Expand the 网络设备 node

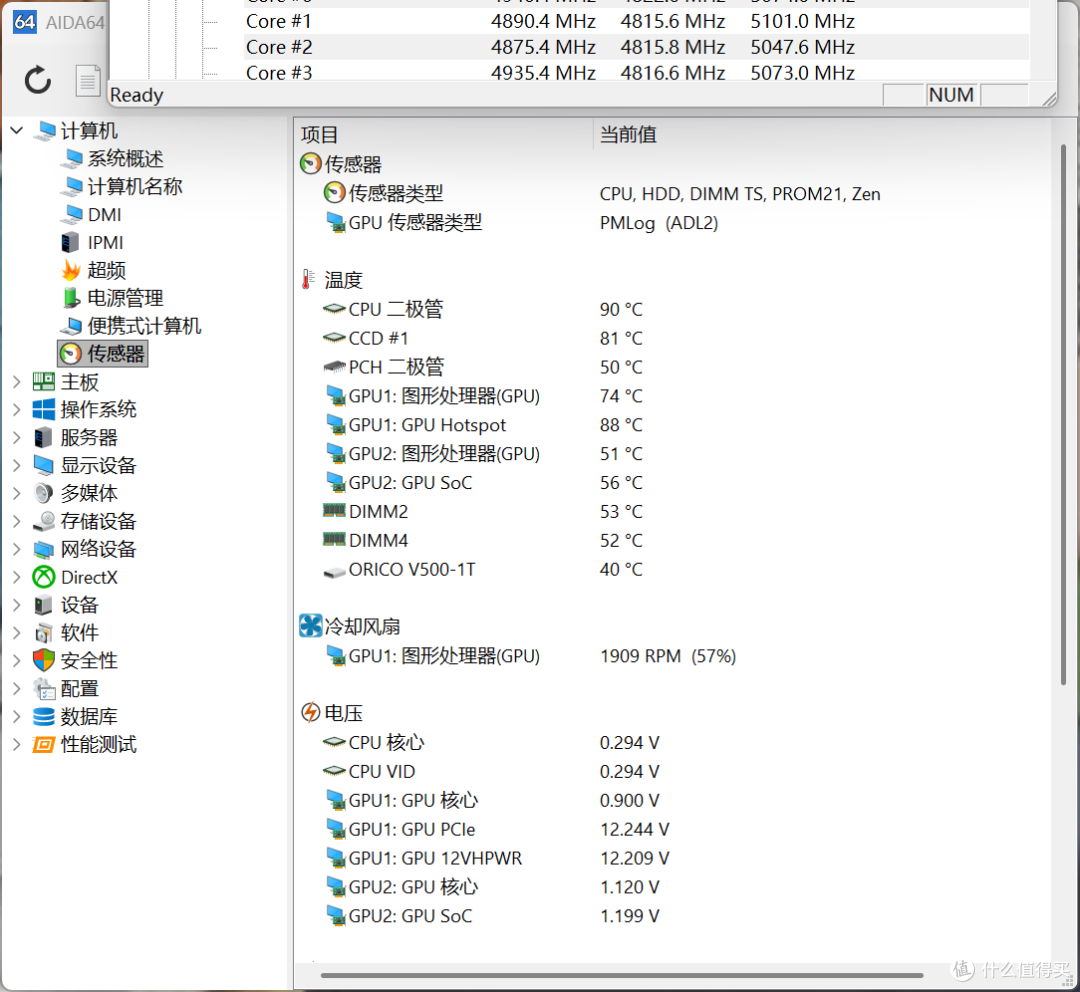pyautogui.click(x=17, y=549)
